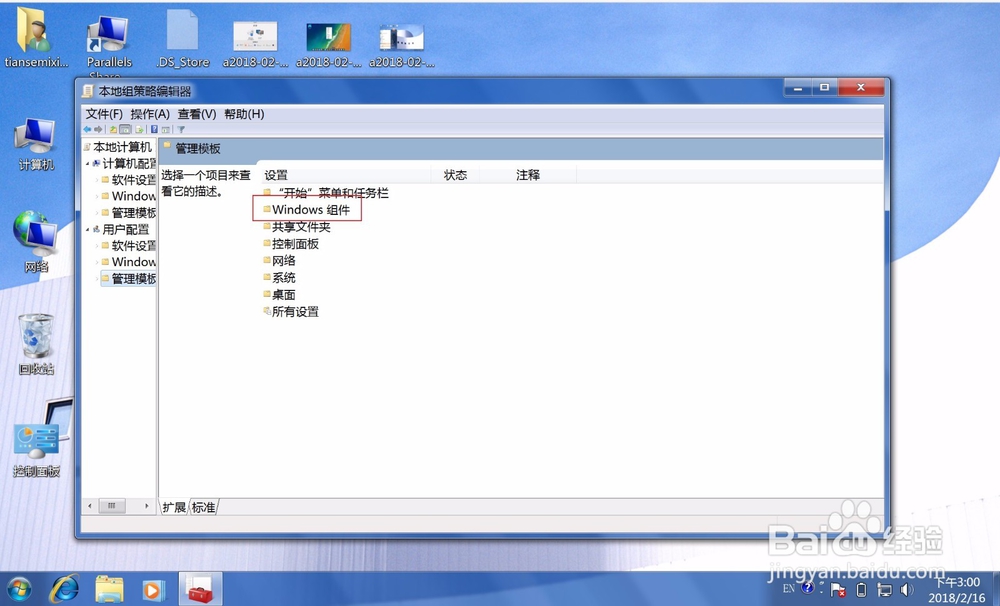
Task: Click the tree pane horizontal scrollbar thumb
Action: pyautogui.click(x=112, y=506)
